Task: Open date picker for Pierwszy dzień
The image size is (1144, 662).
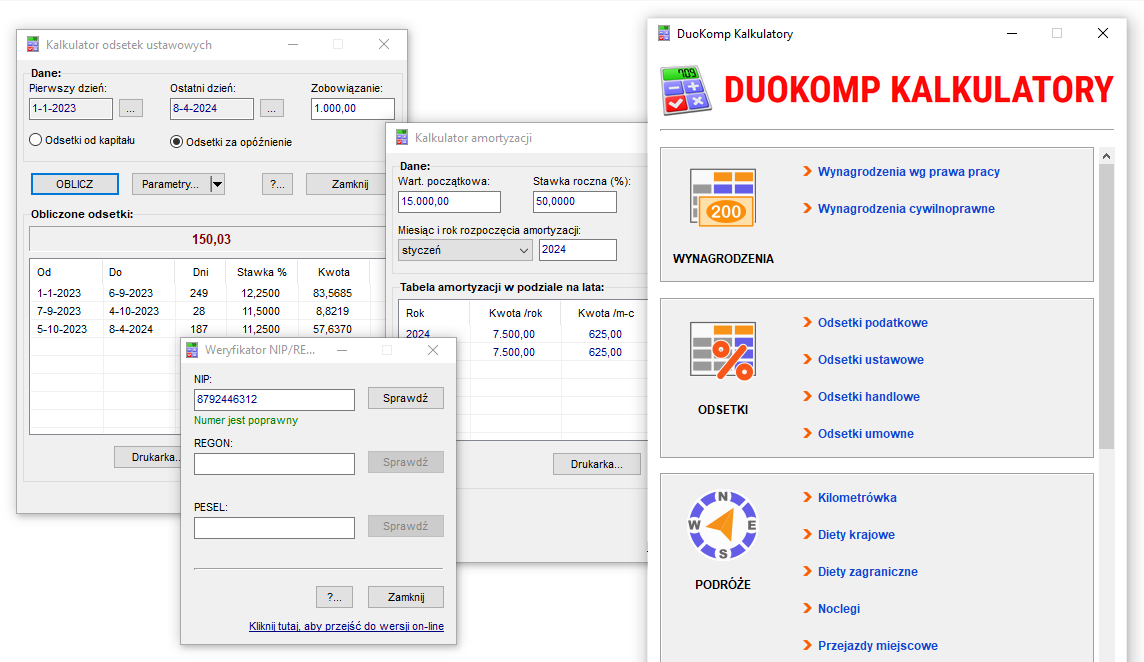Action: coord(131,109)
